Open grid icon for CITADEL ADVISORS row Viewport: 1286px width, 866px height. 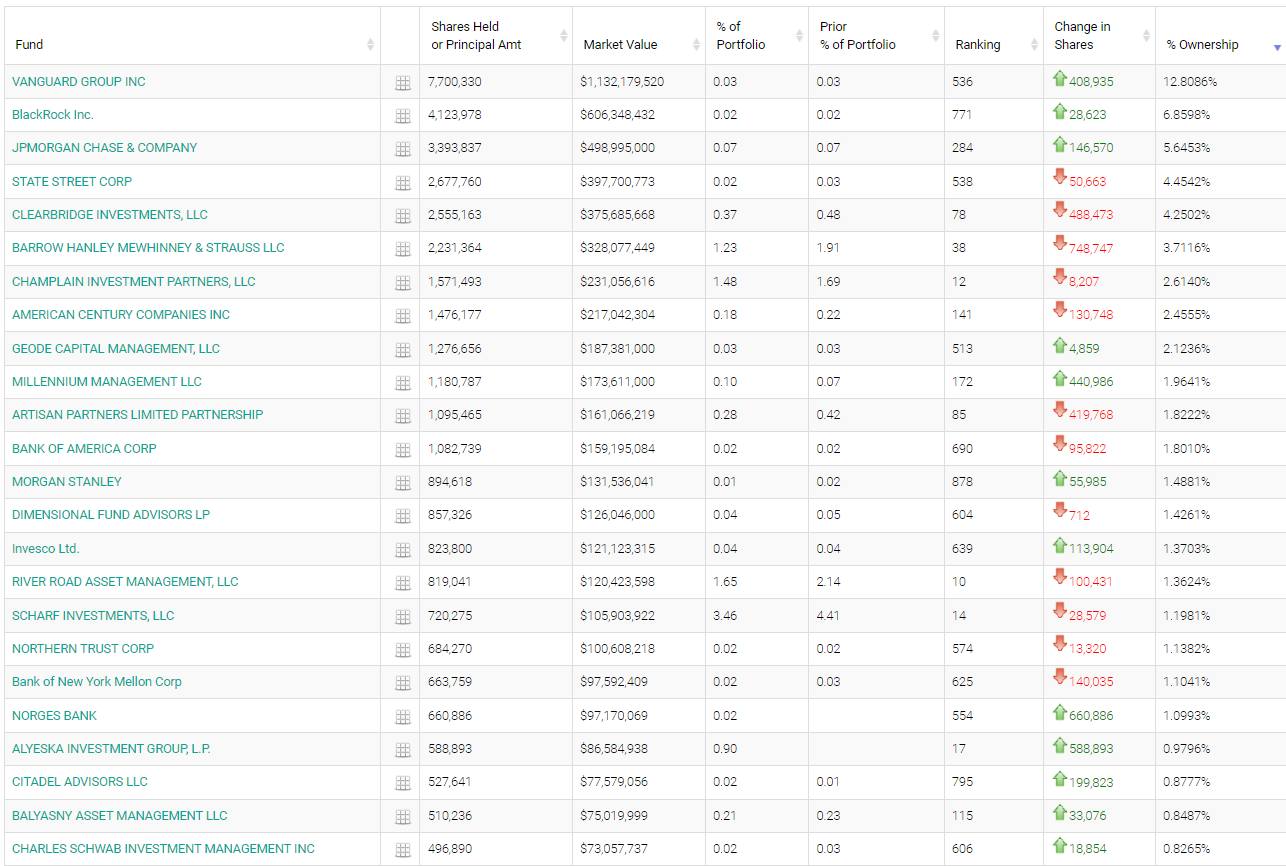[403, 783]
